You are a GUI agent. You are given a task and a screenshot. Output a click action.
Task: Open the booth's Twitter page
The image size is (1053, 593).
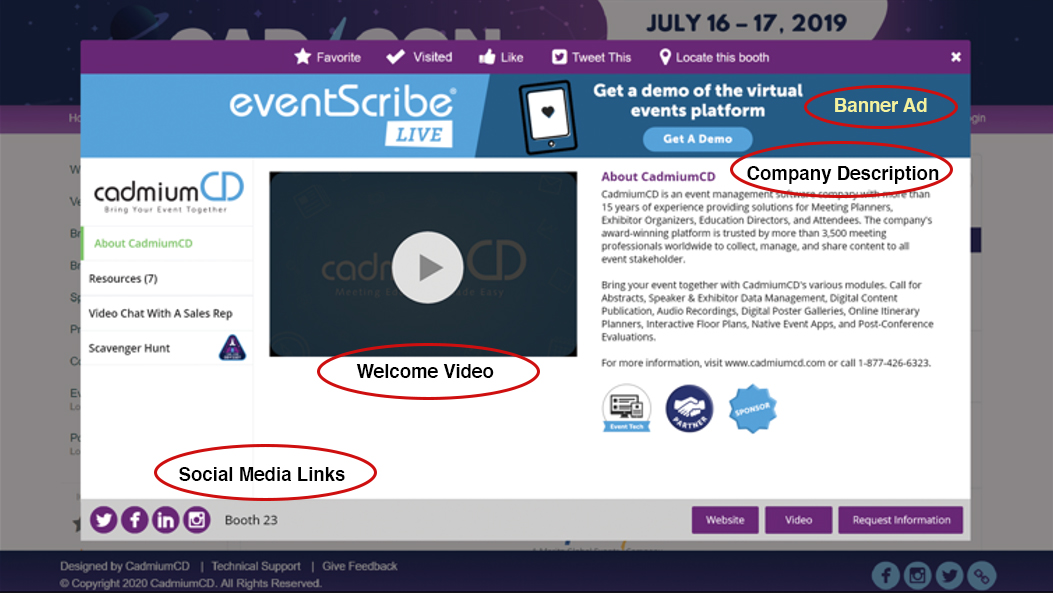click(x=103, y=520)
